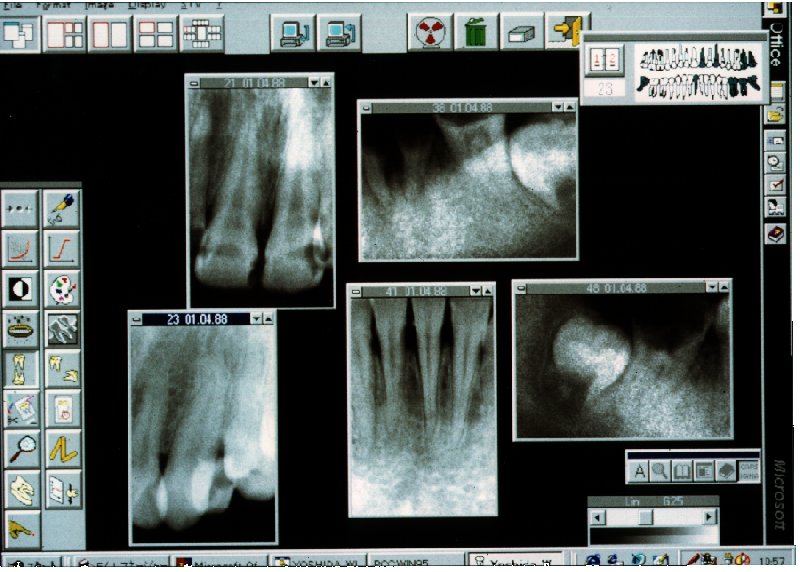Select the black-white contrast circle tool
800x572 pixels.
21,289
